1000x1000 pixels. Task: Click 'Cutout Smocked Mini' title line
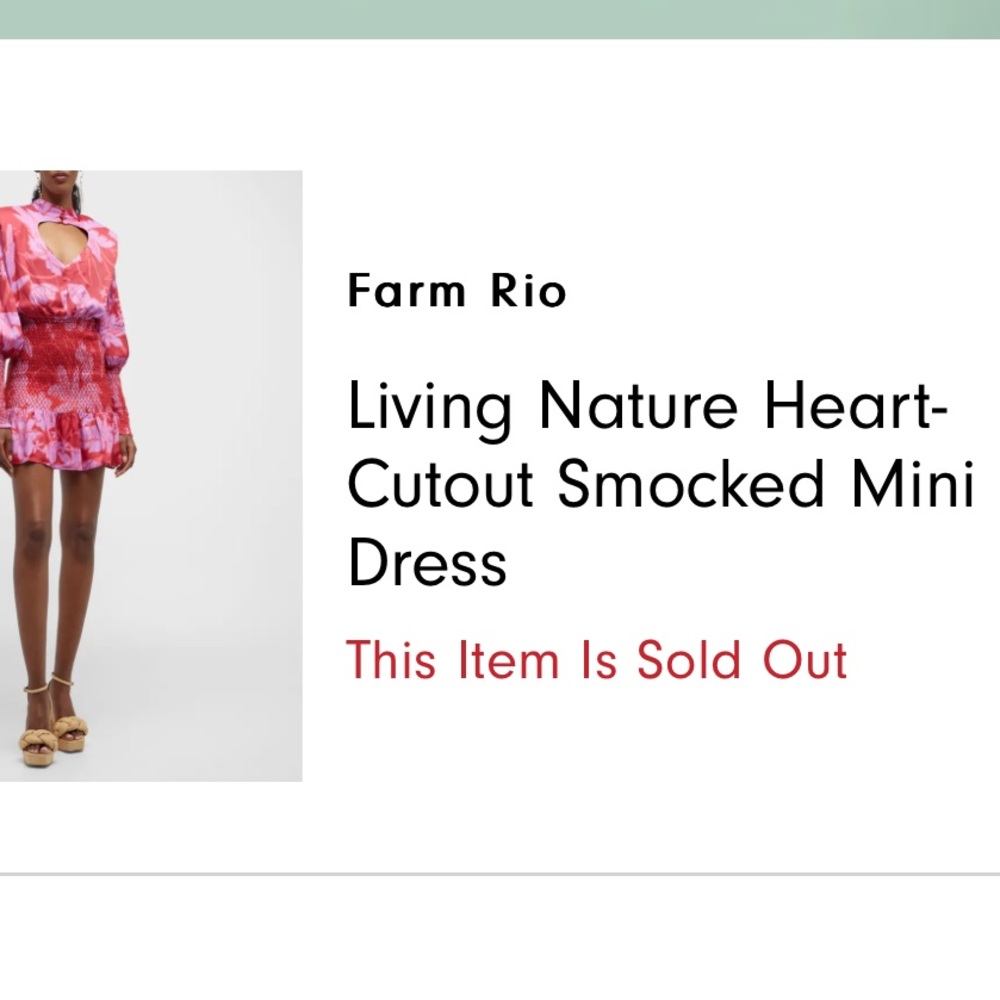coord(660,484)
